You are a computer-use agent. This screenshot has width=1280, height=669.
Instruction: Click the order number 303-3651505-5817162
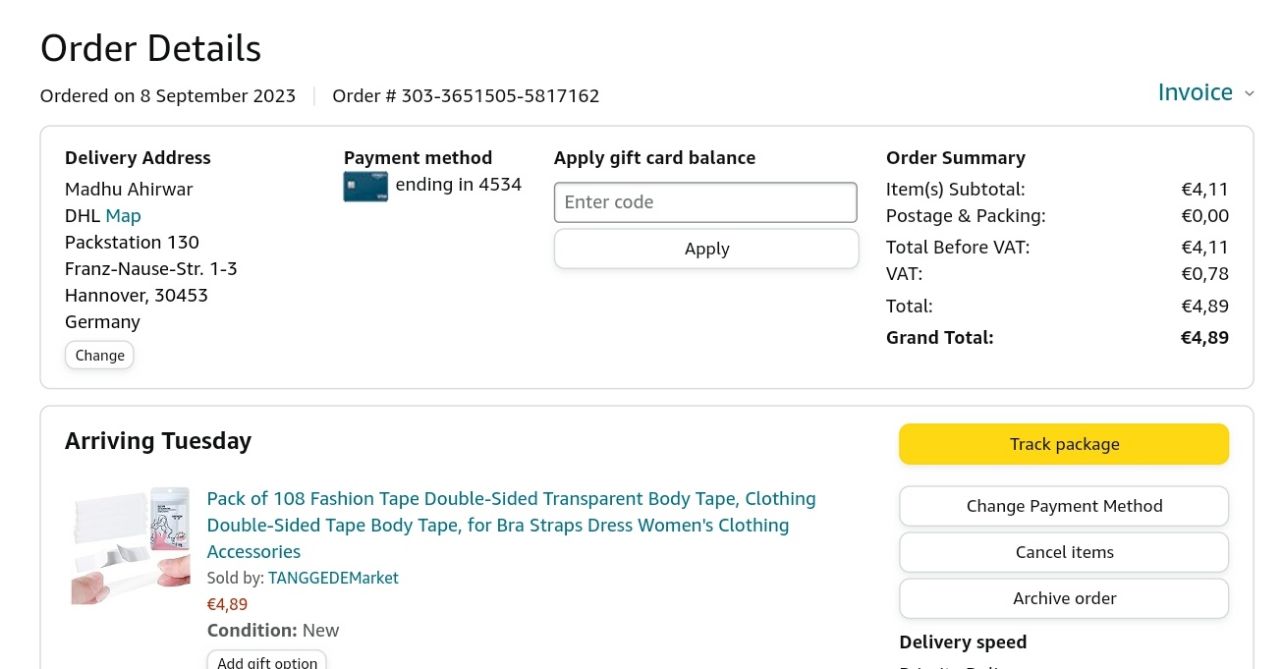point(500,96)
